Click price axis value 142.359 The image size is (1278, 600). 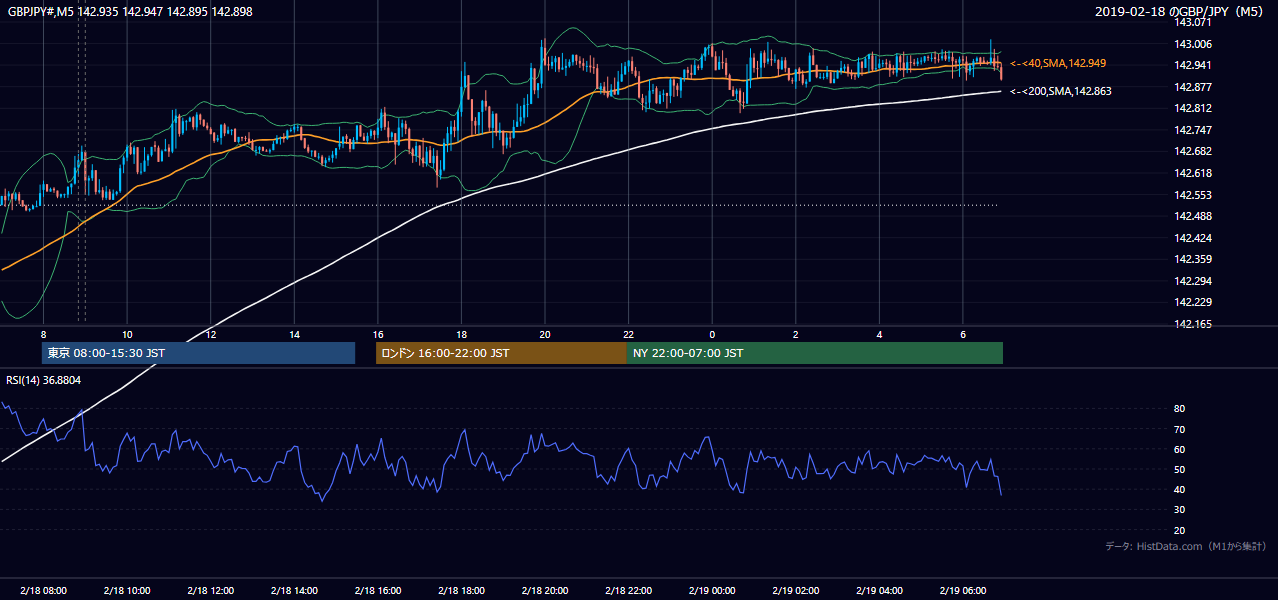(x=1192, y=259)
